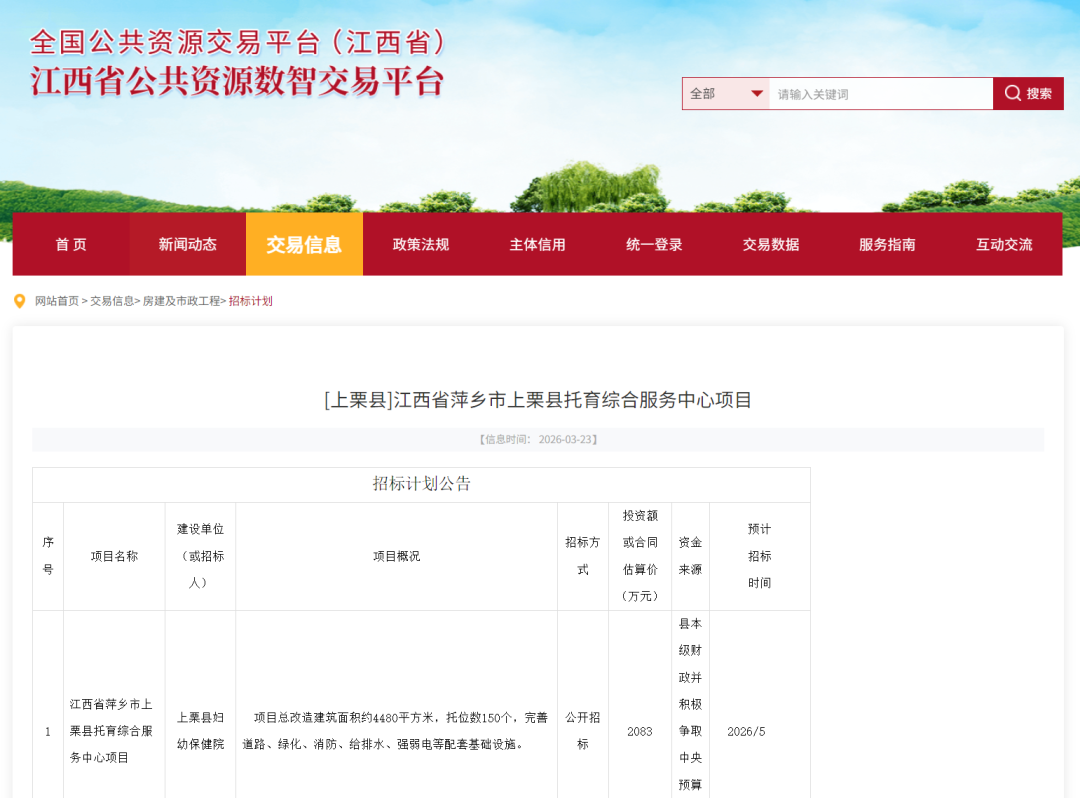Open the 服务指南 menu item
Image resolution: width=1080 pixels, height=798 pixels.
pyautogui.click(x=887, y=244)
